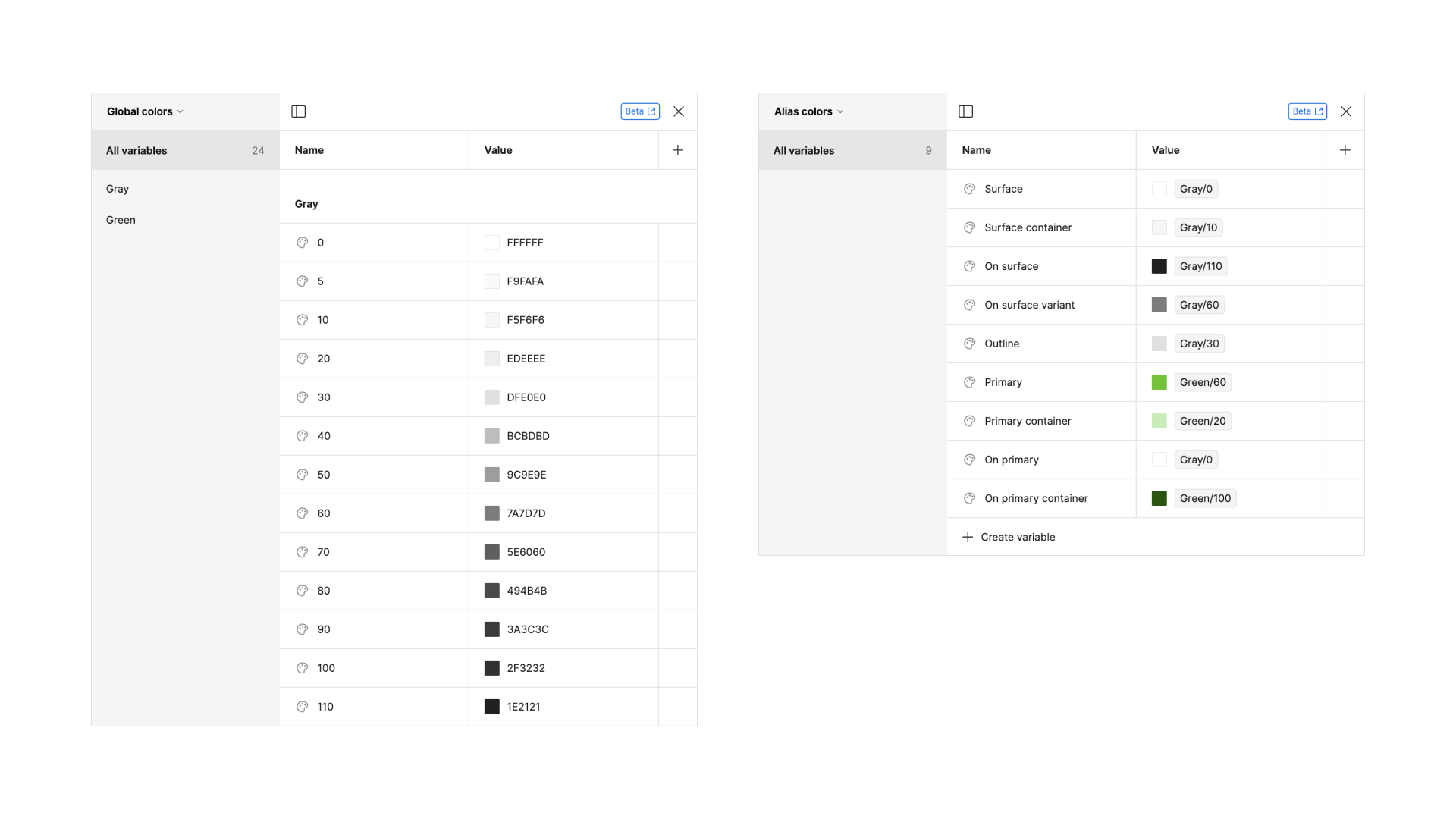Image resolution: width=1456 pixels, height=819 pixels.
Task: Click palette icon for On primary container
Action: pyautogui.click(x=969, y=498)
